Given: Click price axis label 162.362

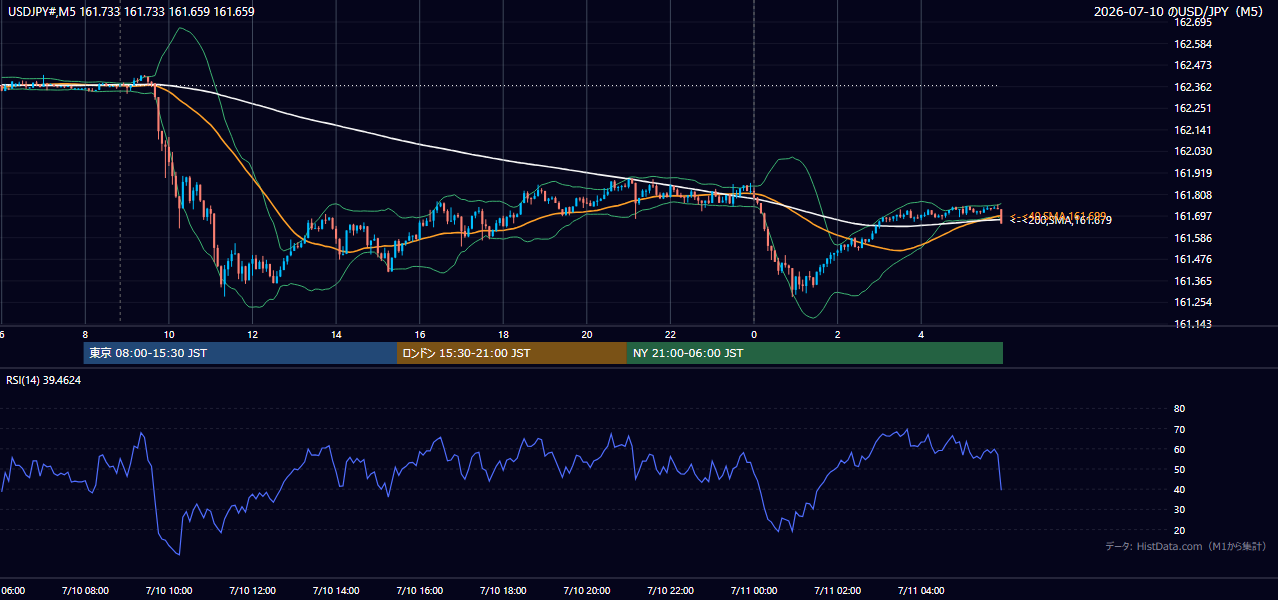Looking at the screenshot, I should [x=1193, y=87].
